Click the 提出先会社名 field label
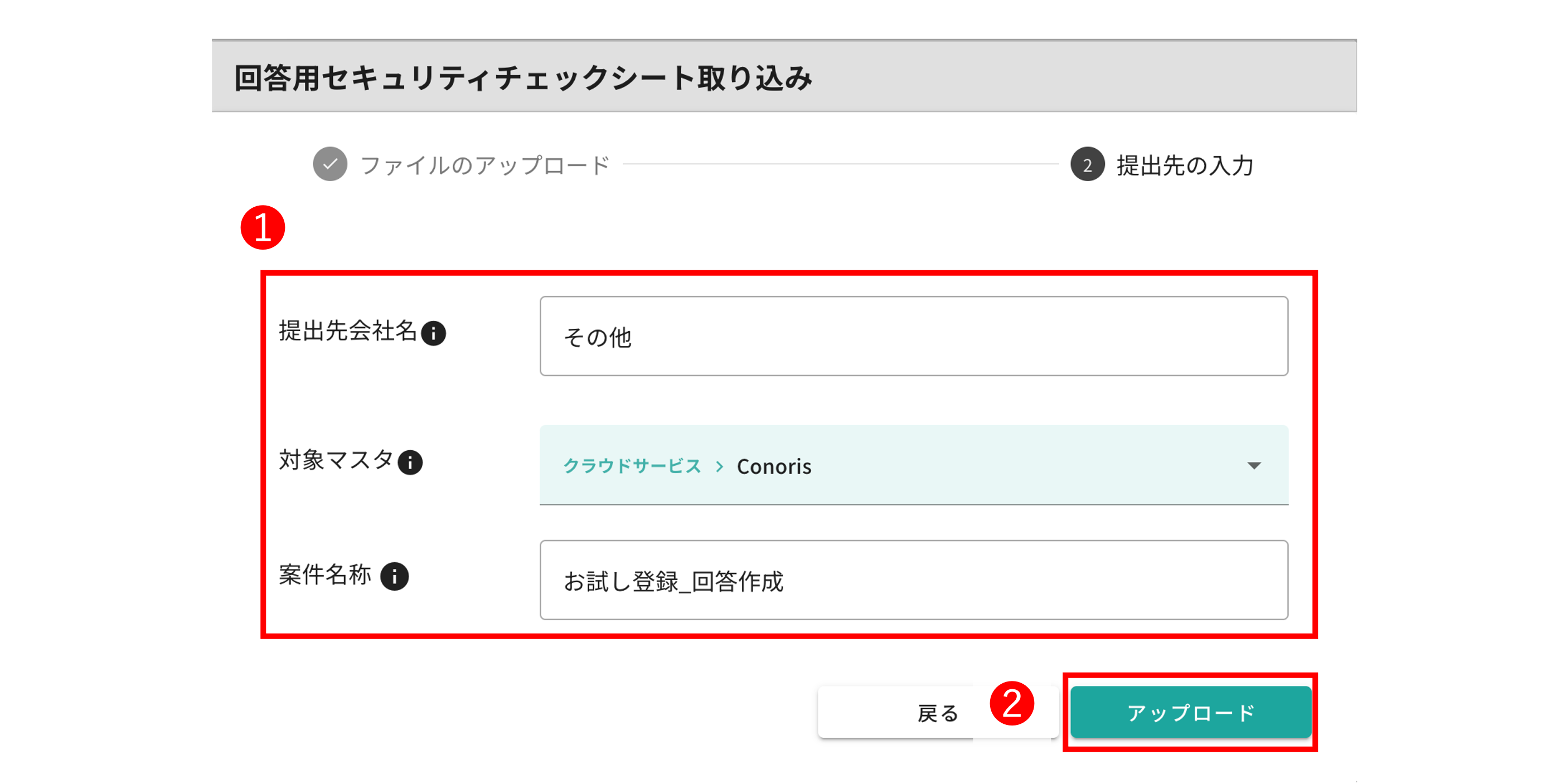This screenshot has height=784, width=1566. tap(348, 331)
